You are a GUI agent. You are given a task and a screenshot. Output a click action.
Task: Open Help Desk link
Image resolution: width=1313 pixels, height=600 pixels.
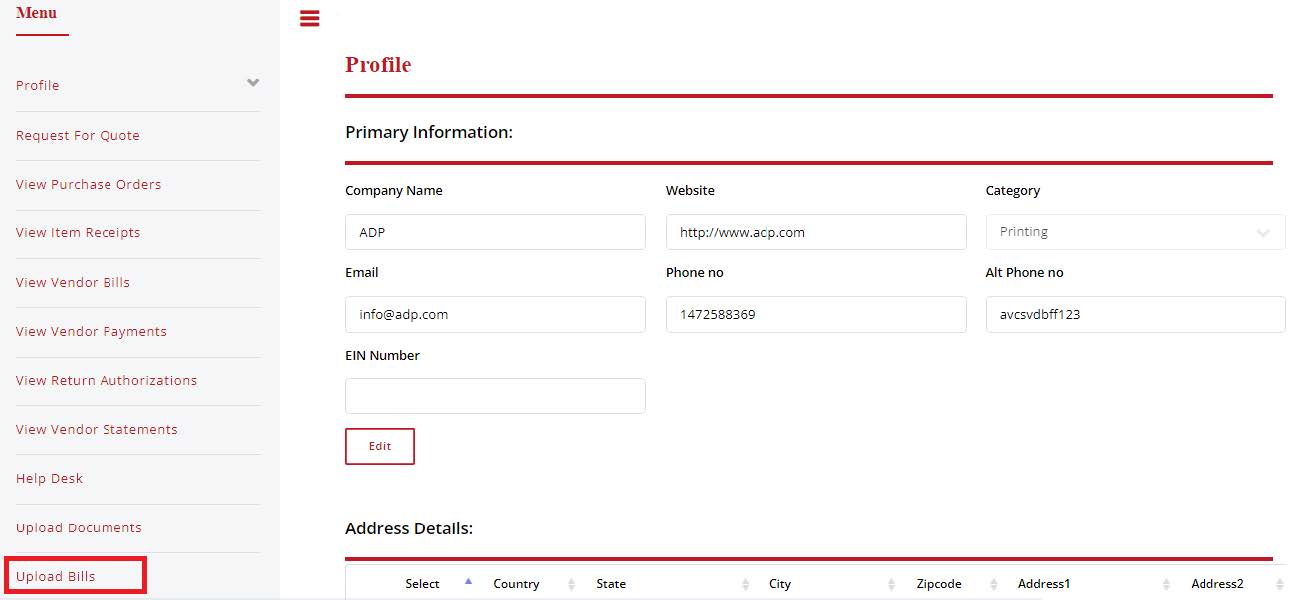click(50, 479)
